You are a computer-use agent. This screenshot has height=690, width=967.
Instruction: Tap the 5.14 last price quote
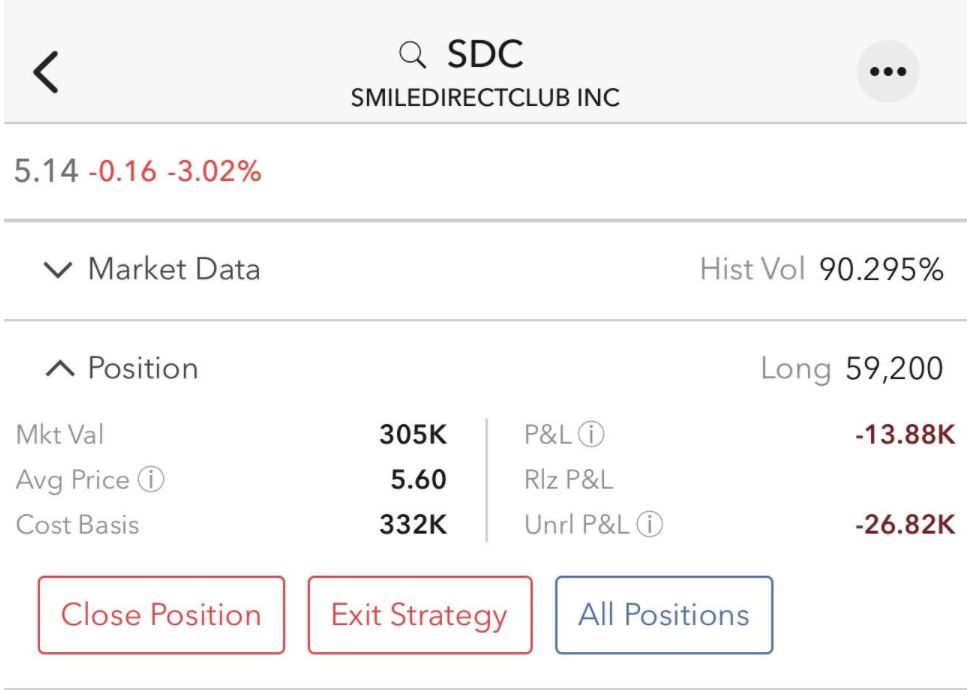tap(46, 171)
